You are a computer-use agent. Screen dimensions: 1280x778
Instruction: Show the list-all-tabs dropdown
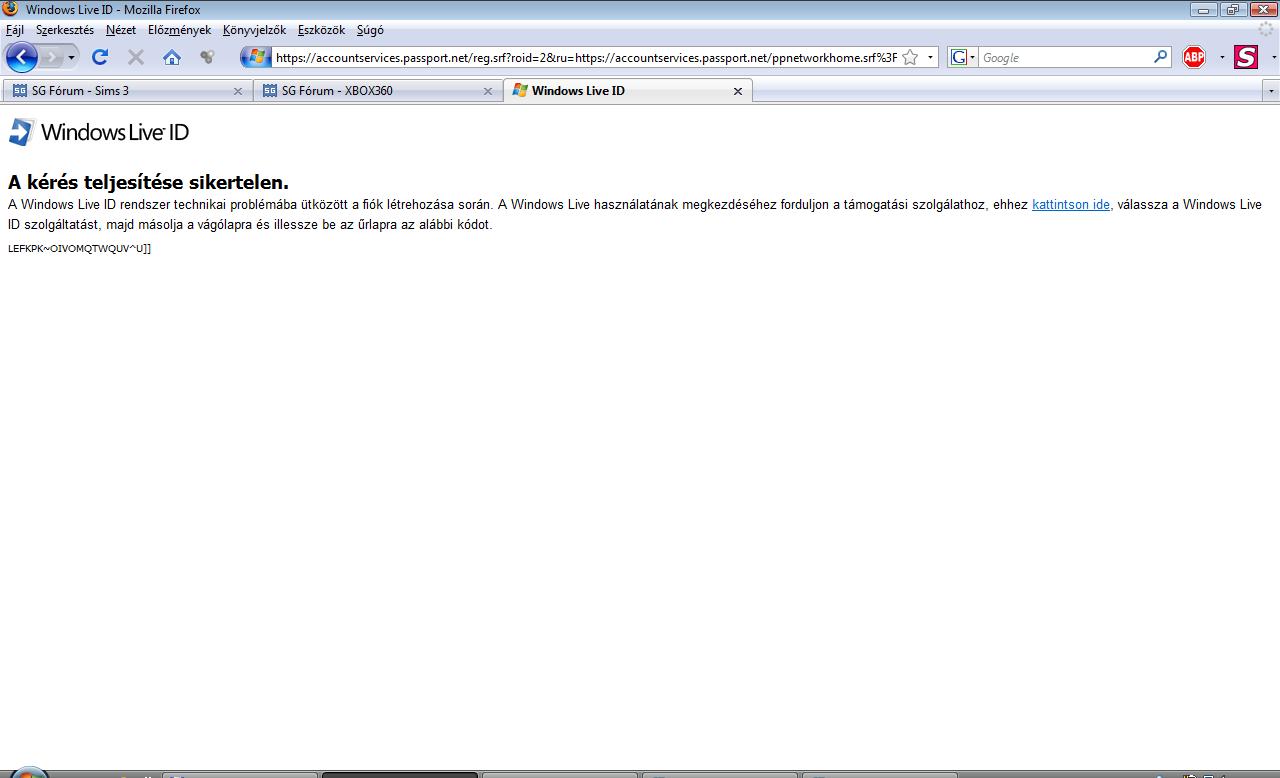pos(1271,91)
